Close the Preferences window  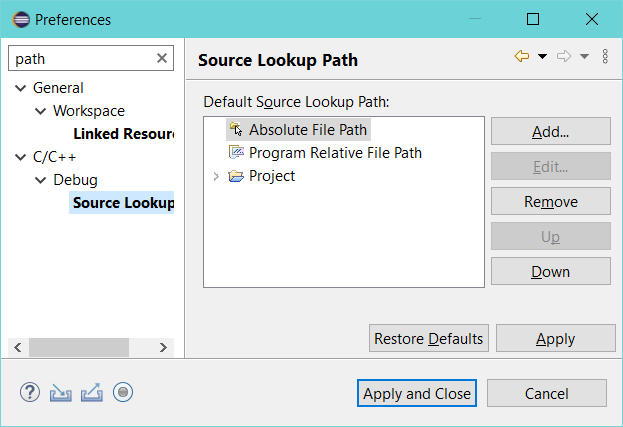point(592,19)
